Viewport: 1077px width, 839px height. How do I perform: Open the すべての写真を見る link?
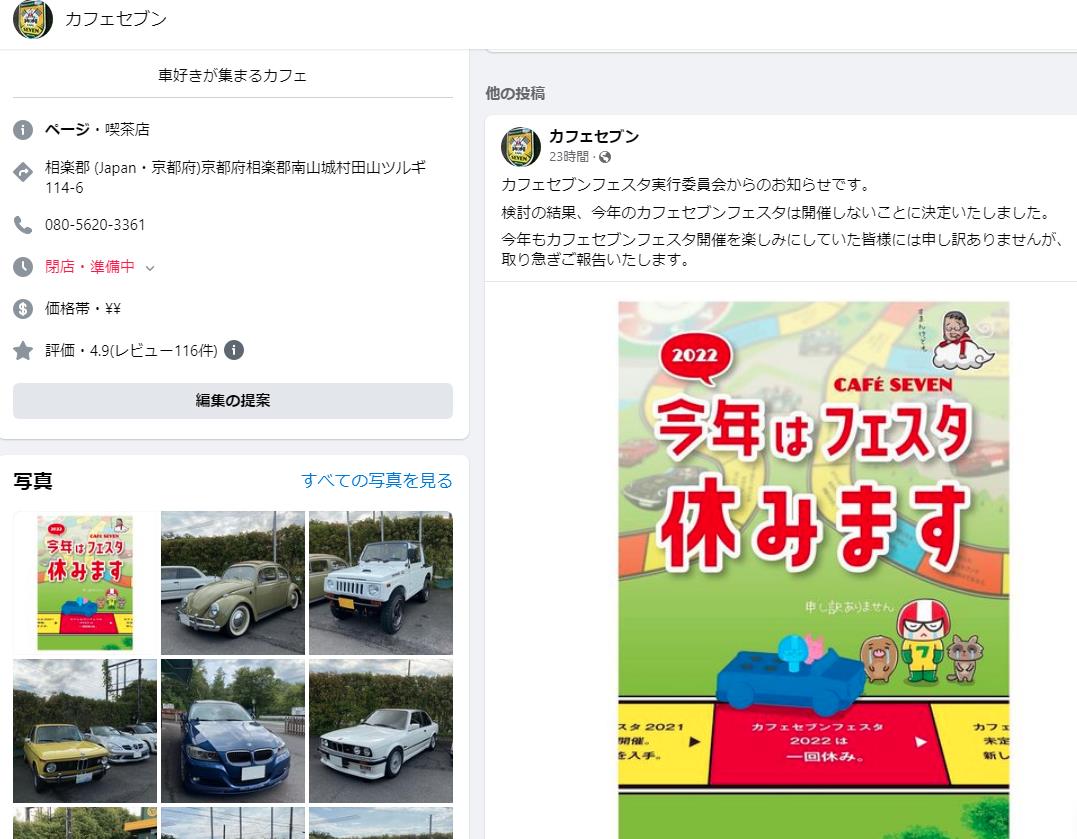tap(376, 480)
